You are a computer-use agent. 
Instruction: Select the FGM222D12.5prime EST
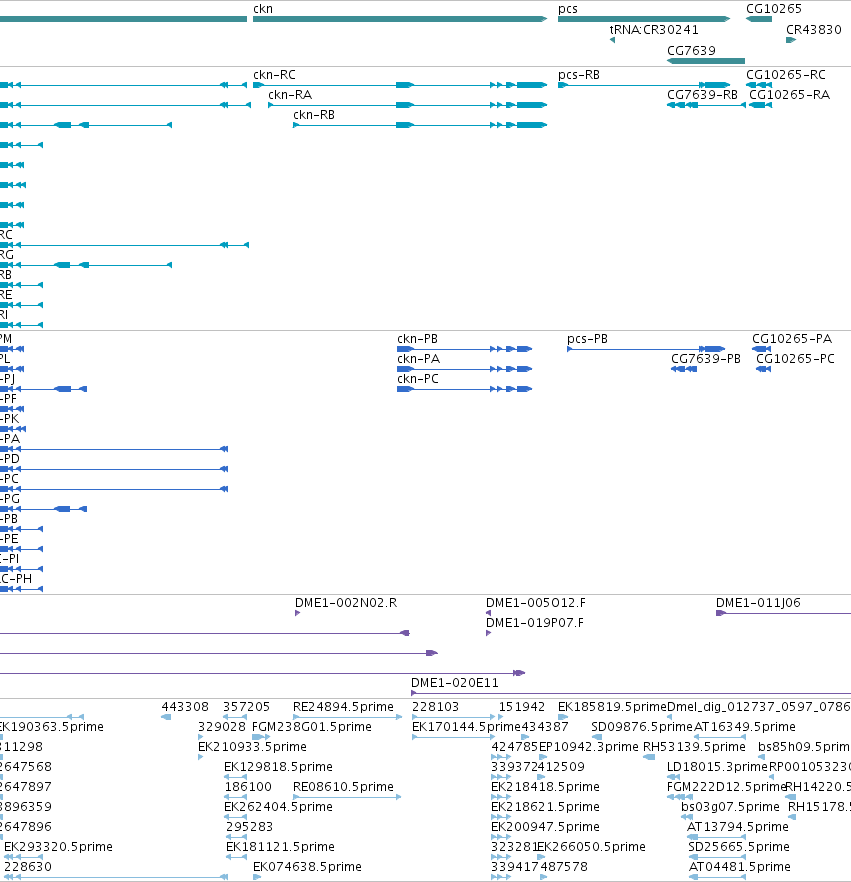(679, 797)
